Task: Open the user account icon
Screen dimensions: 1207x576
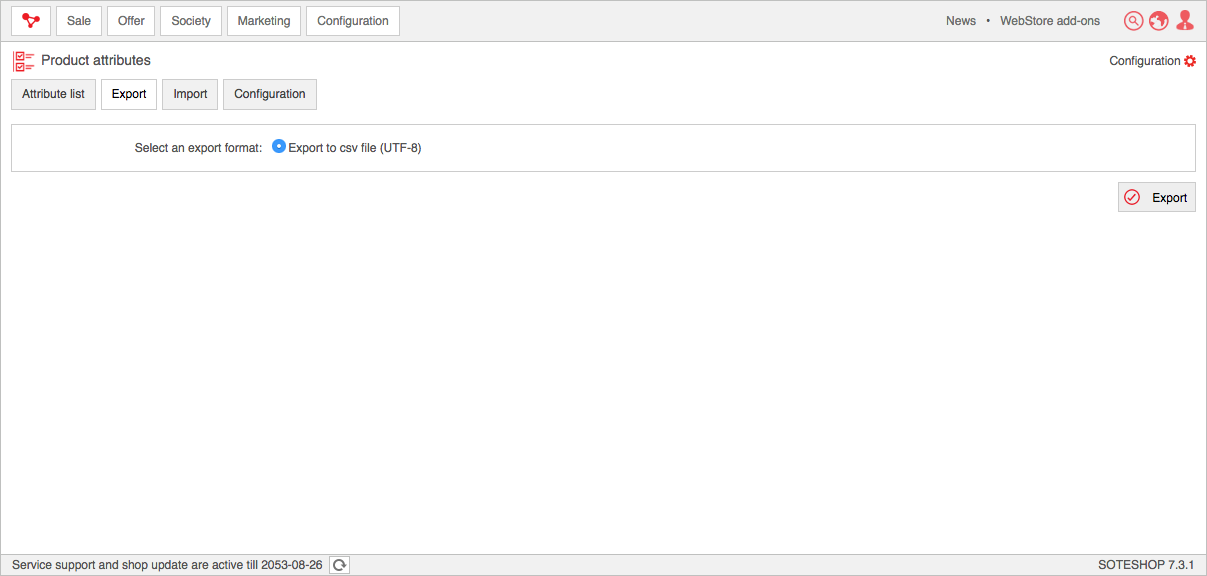Action: point(1185,21)
